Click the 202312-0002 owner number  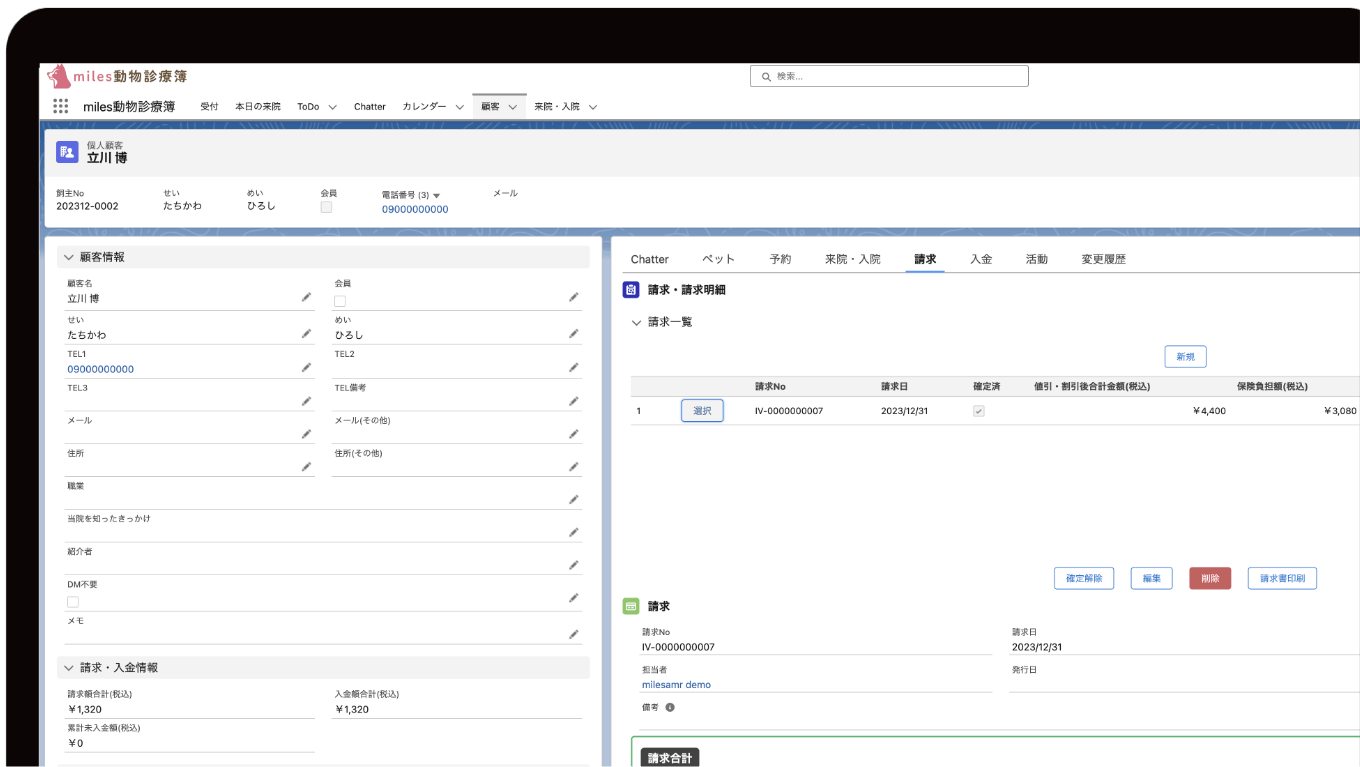click(87, 207)
